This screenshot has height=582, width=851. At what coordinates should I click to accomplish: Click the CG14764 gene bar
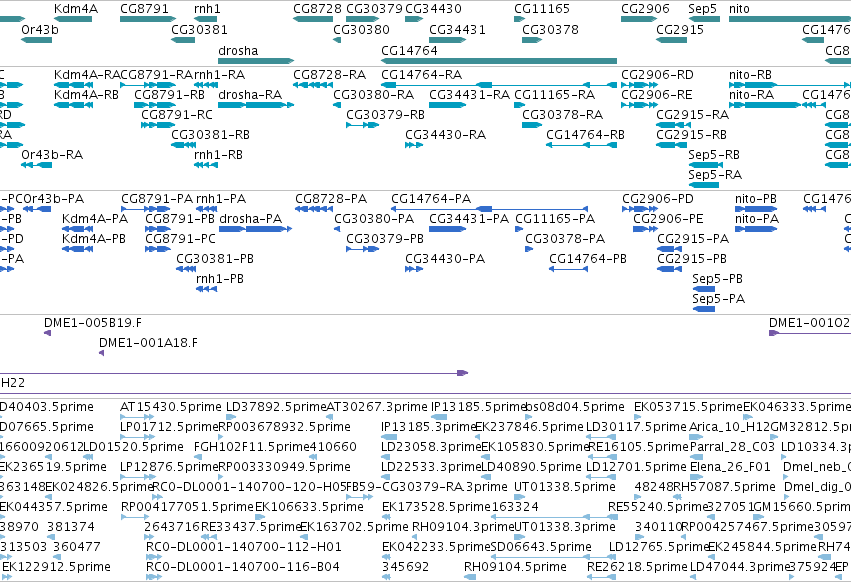pyautogui.click(x=499, y=61)
